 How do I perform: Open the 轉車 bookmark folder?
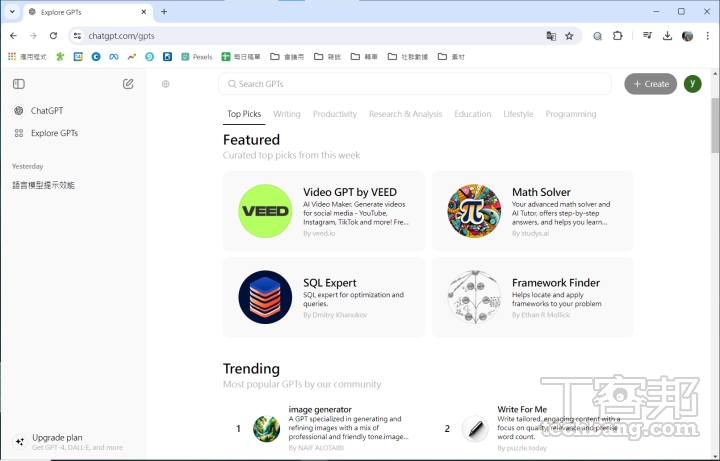[364, 56]
